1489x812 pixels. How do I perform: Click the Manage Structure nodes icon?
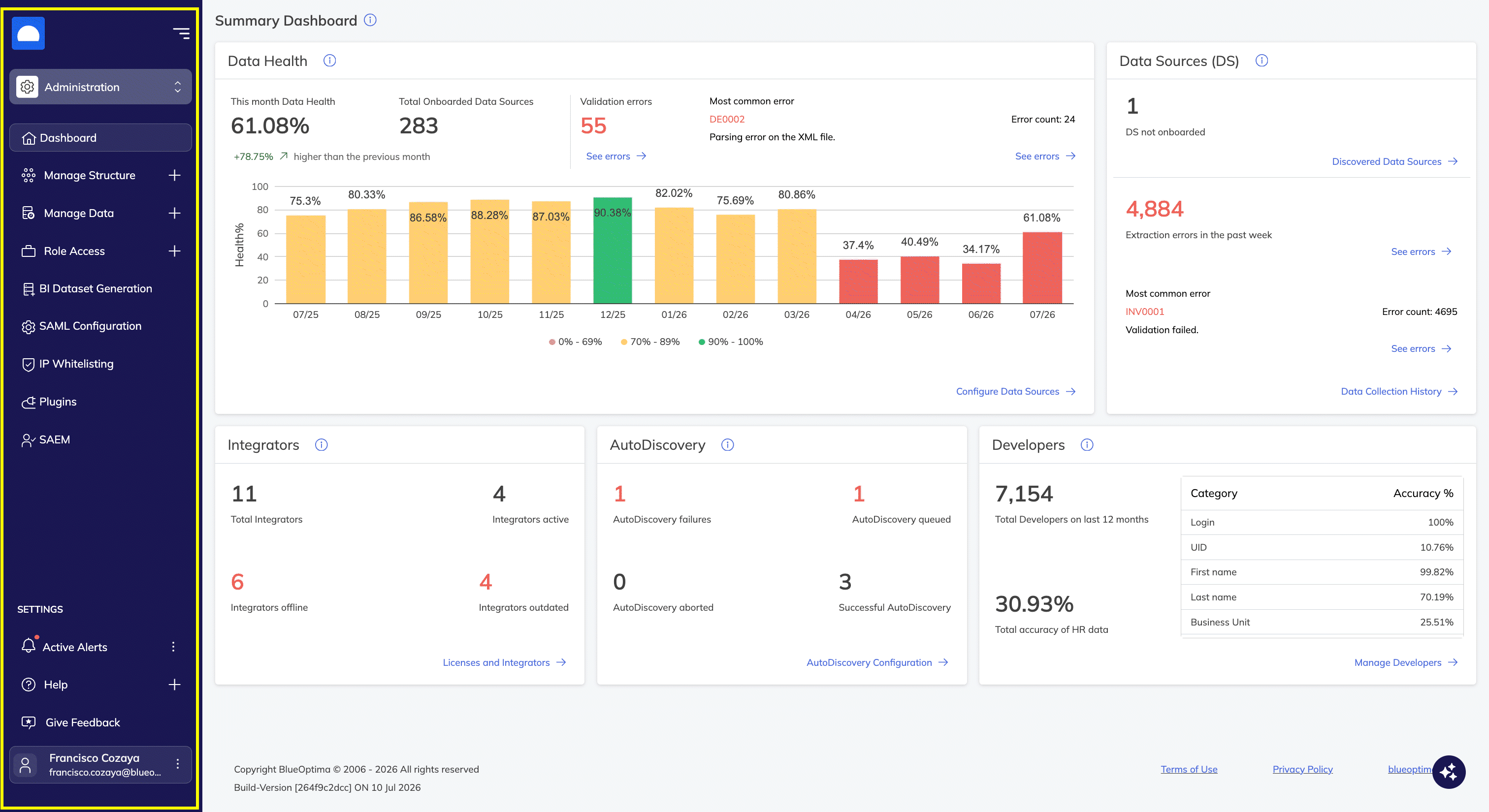(x=29, y=175)
